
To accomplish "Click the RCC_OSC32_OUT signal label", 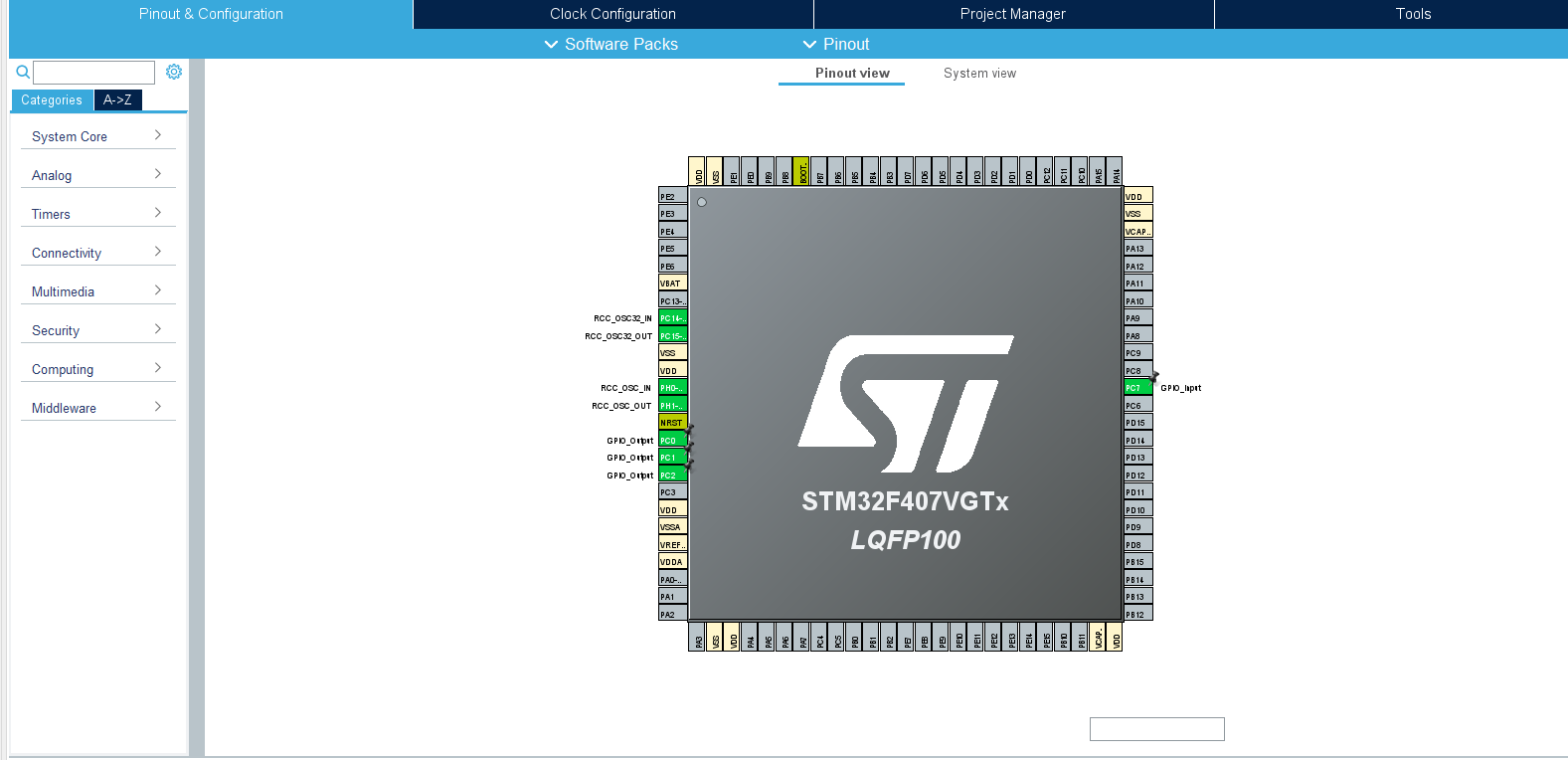I will tap(618, 336).
